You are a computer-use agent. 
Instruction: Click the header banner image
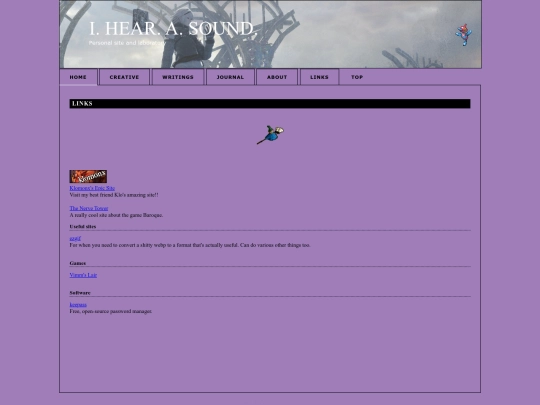(270, 34)
